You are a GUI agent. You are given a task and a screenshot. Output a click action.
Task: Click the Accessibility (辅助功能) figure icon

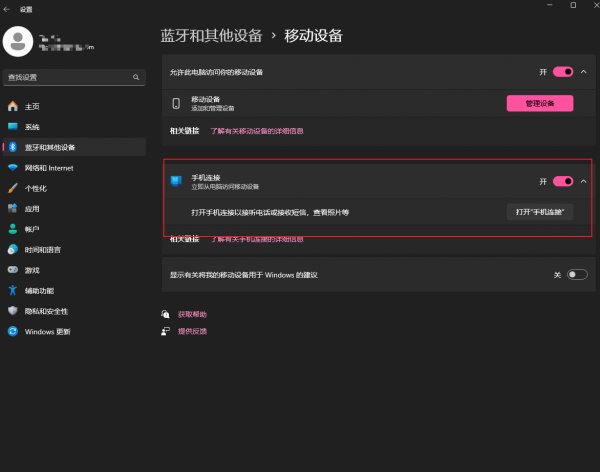pyautogui.click(x=13, y=291)
